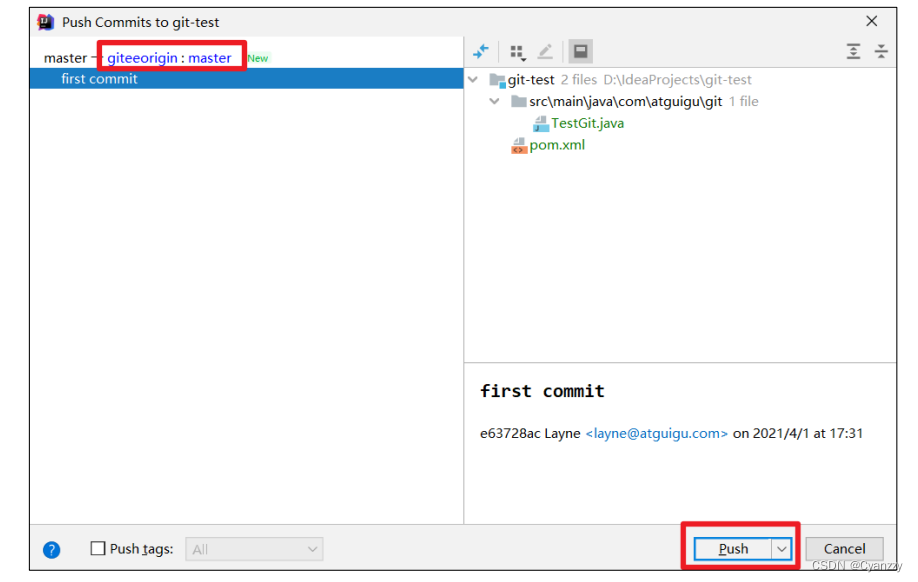Close the Push Commits dialog
Viewport: 918px width, 582px height.
tap(872, 22)
